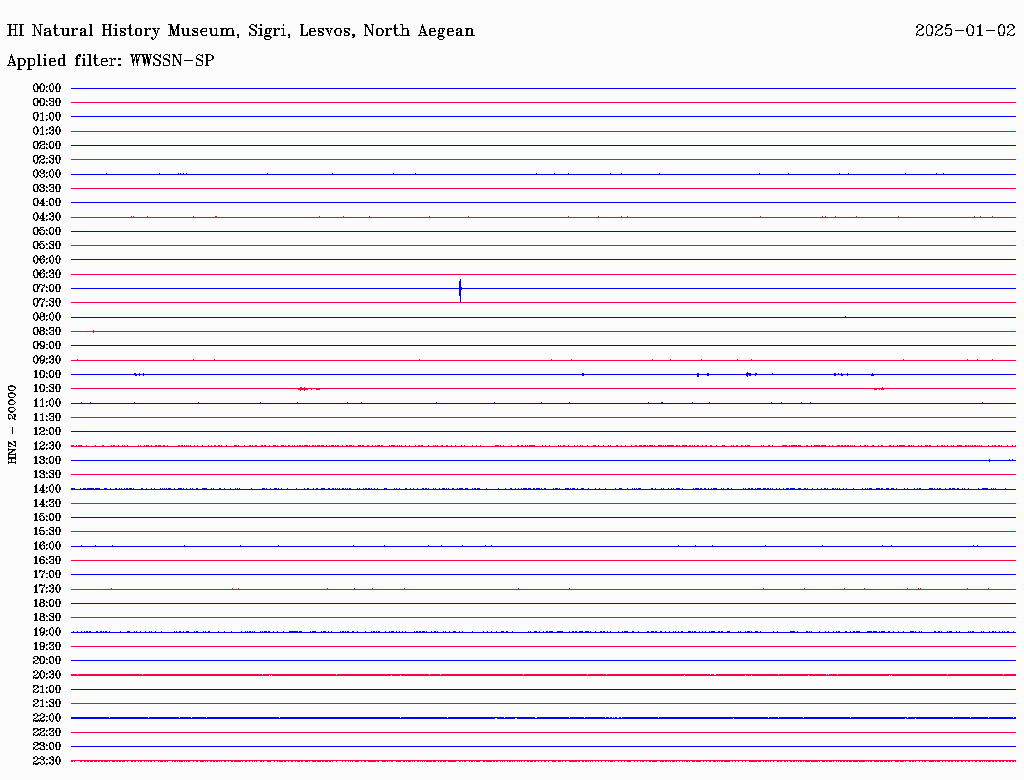Click the 10:00 time label
Viewport: 1024px width, 780px height.
[x=47, y=374]
